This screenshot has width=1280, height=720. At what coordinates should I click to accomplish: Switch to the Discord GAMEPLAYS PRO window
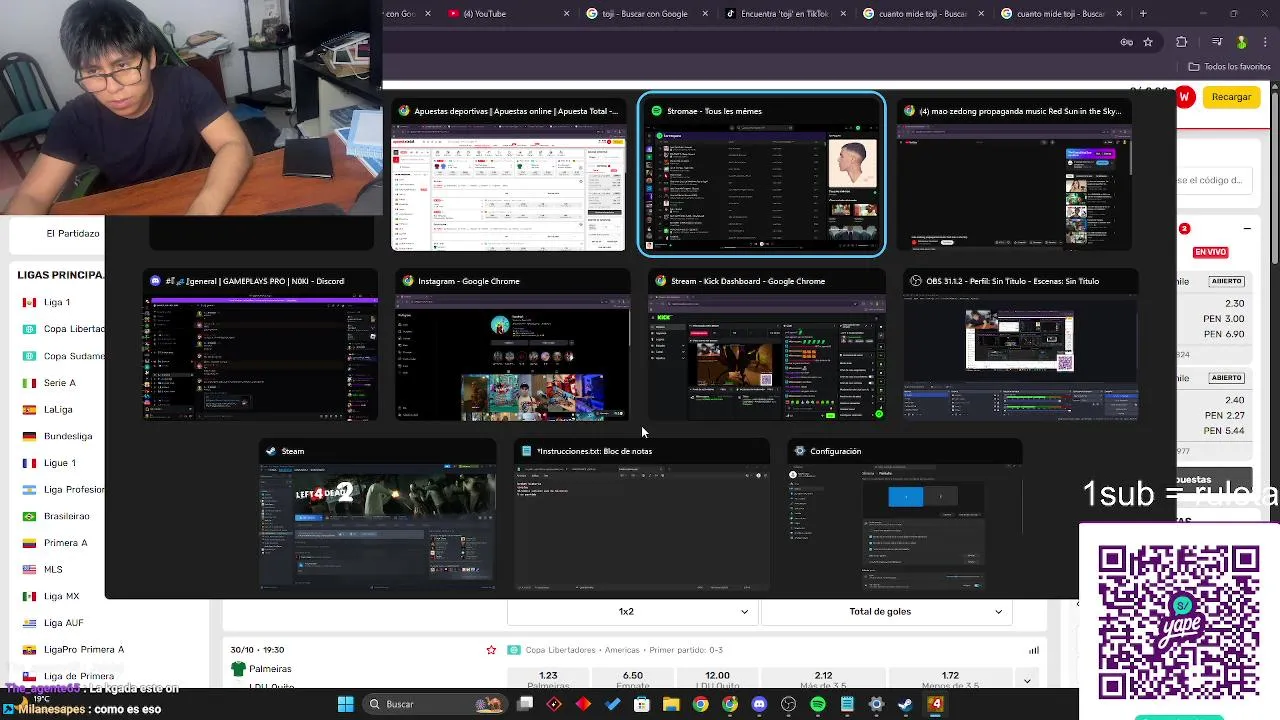point(261,345)
